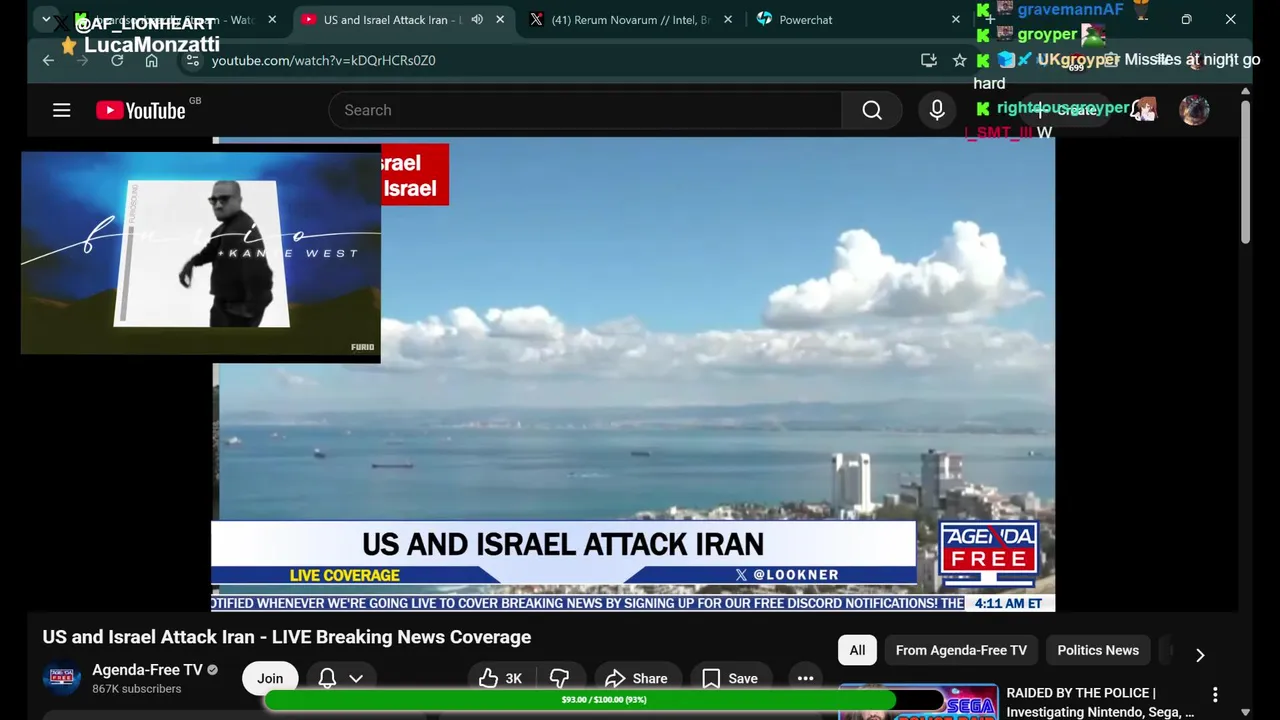Click gravemannAF chat username
Screen dimensions: 1280x720
[x=1070, y=10]
